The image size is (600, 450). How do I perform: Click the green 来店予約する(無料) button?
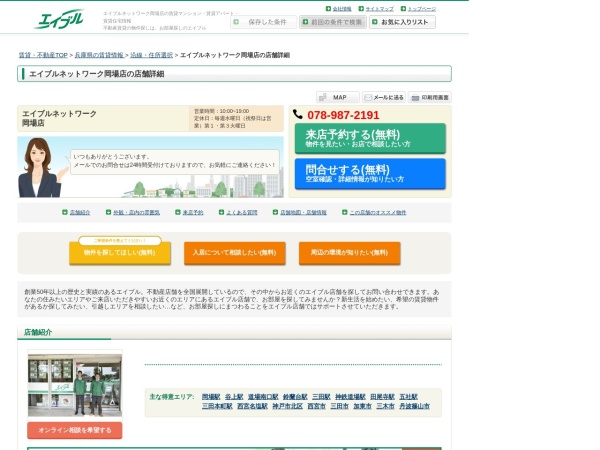pos(370,139)
